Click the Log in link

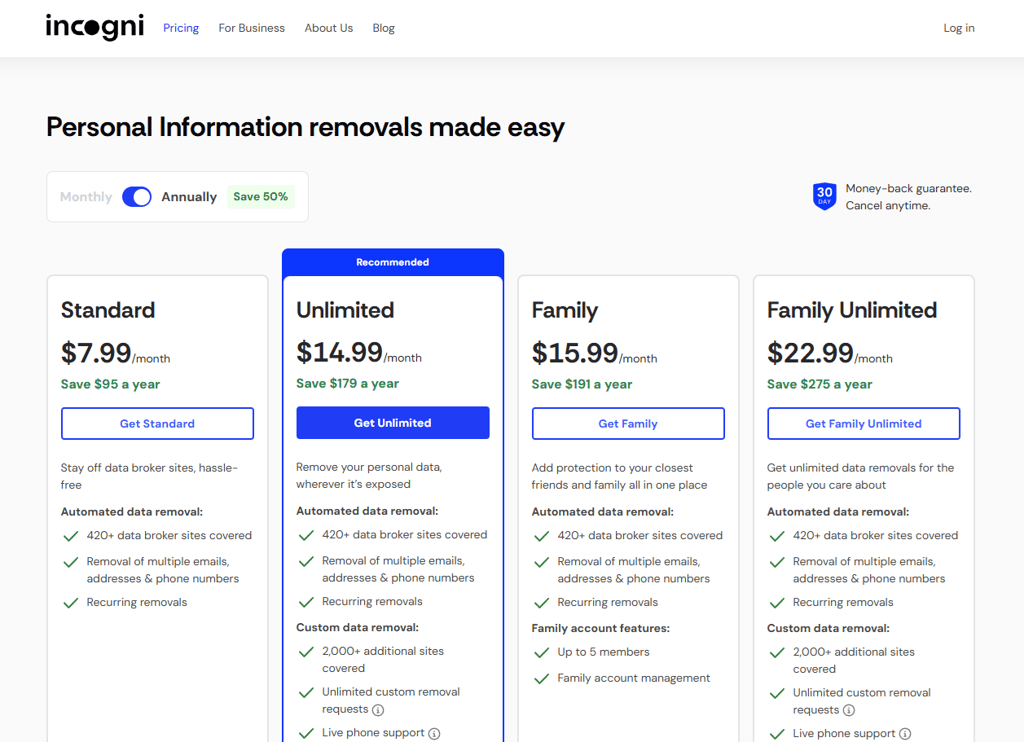959,28
